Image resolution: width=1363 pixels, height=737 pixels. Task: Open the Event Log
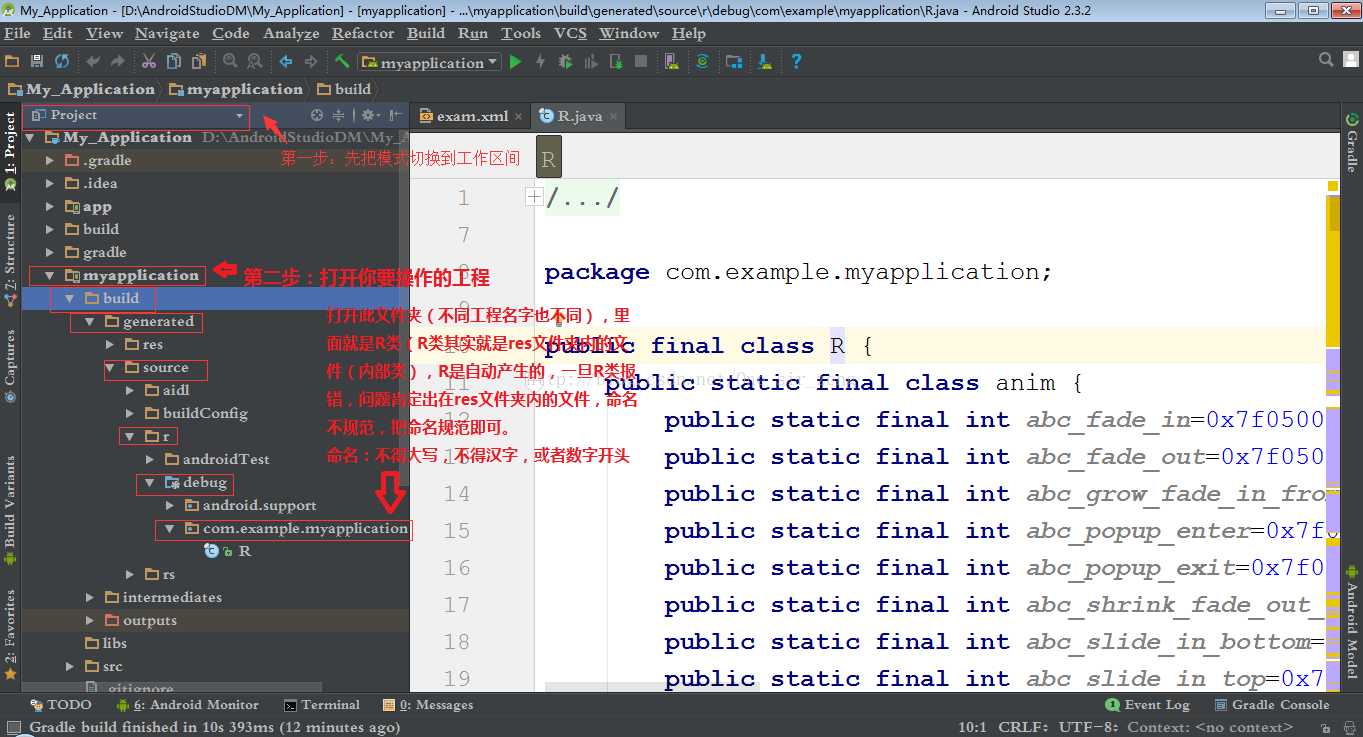[1148, 705]
